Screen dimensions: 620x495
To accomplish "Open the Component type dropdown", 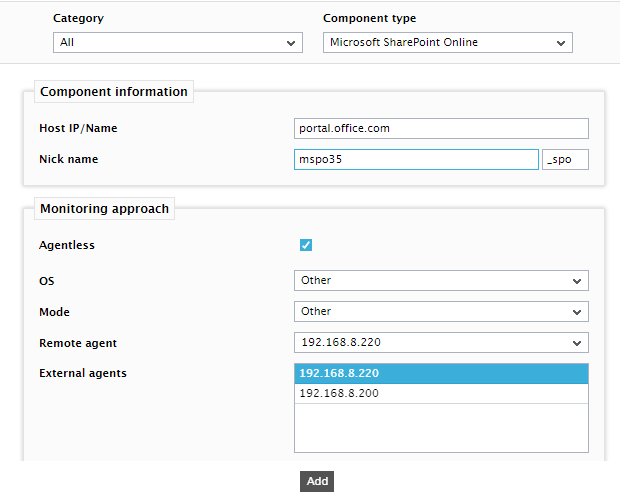I will coord(448,42).
